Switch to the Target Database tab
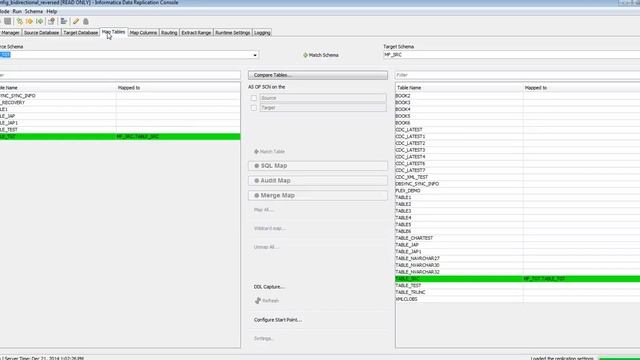640x360 pixels. coord(80,33)
